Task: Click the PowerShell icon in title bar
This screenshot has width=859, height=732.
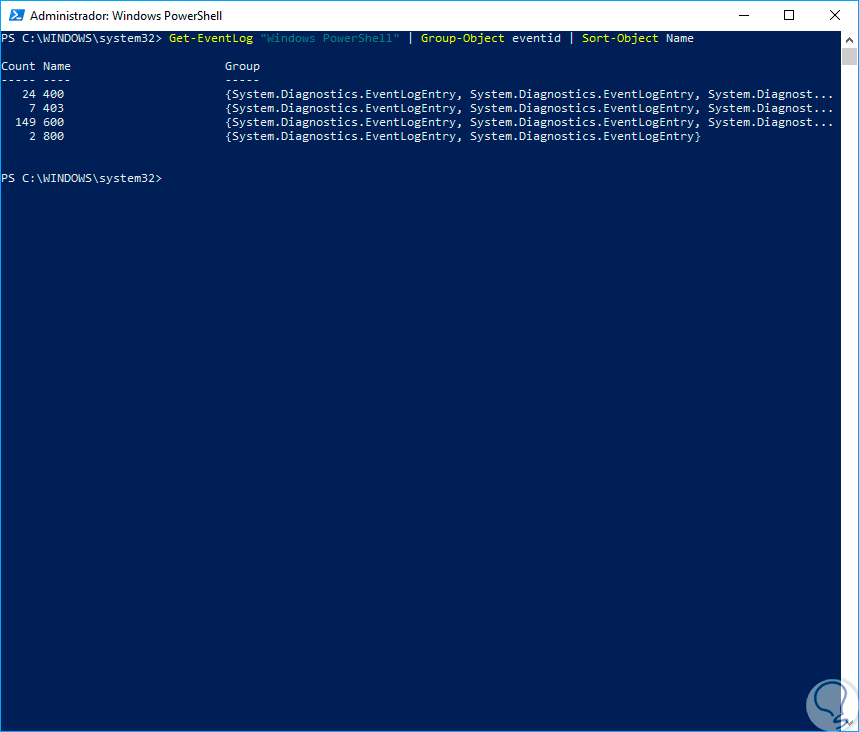Action: 16,15
